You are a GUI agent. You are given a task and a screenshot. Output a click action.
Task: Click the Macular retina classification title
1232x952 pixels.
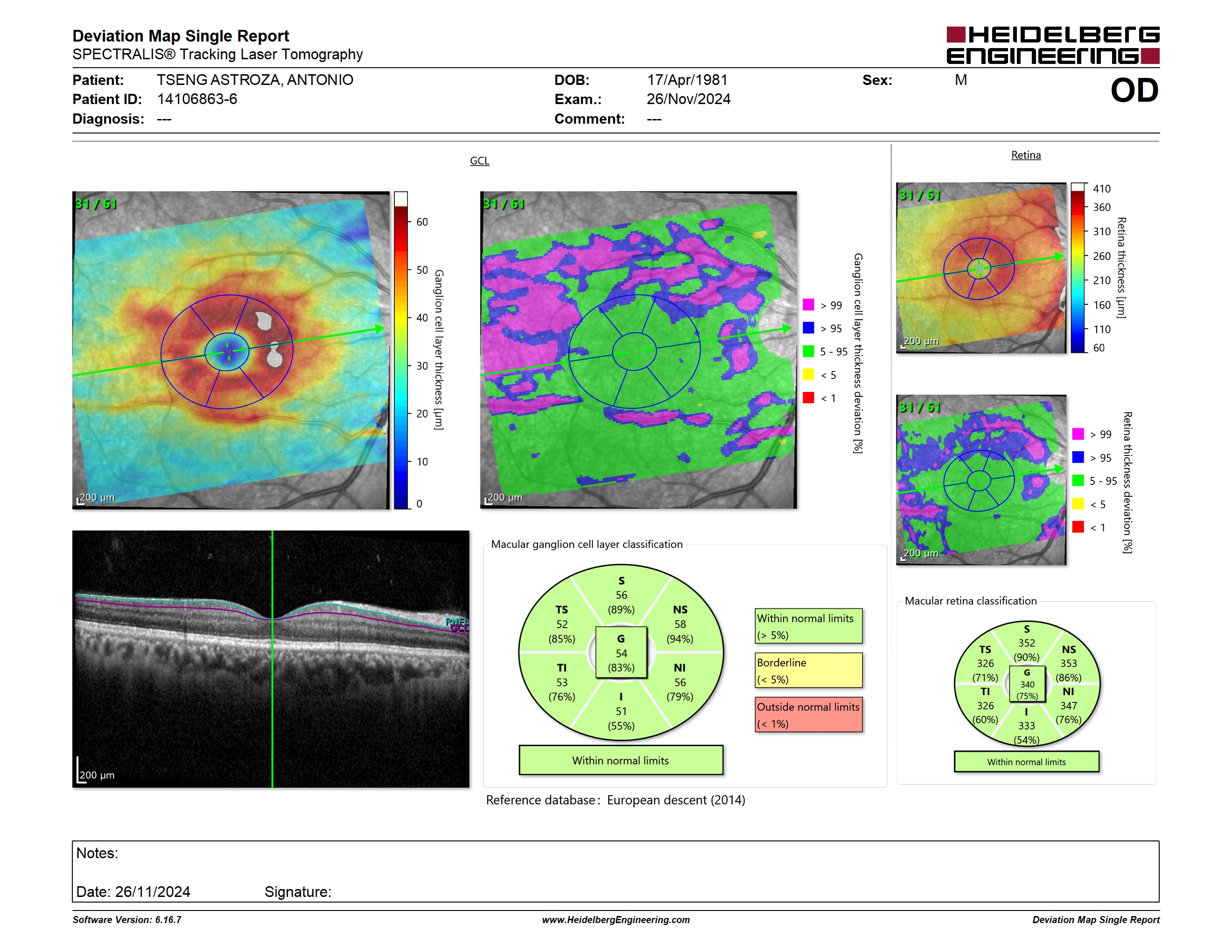tap(971, 601)
